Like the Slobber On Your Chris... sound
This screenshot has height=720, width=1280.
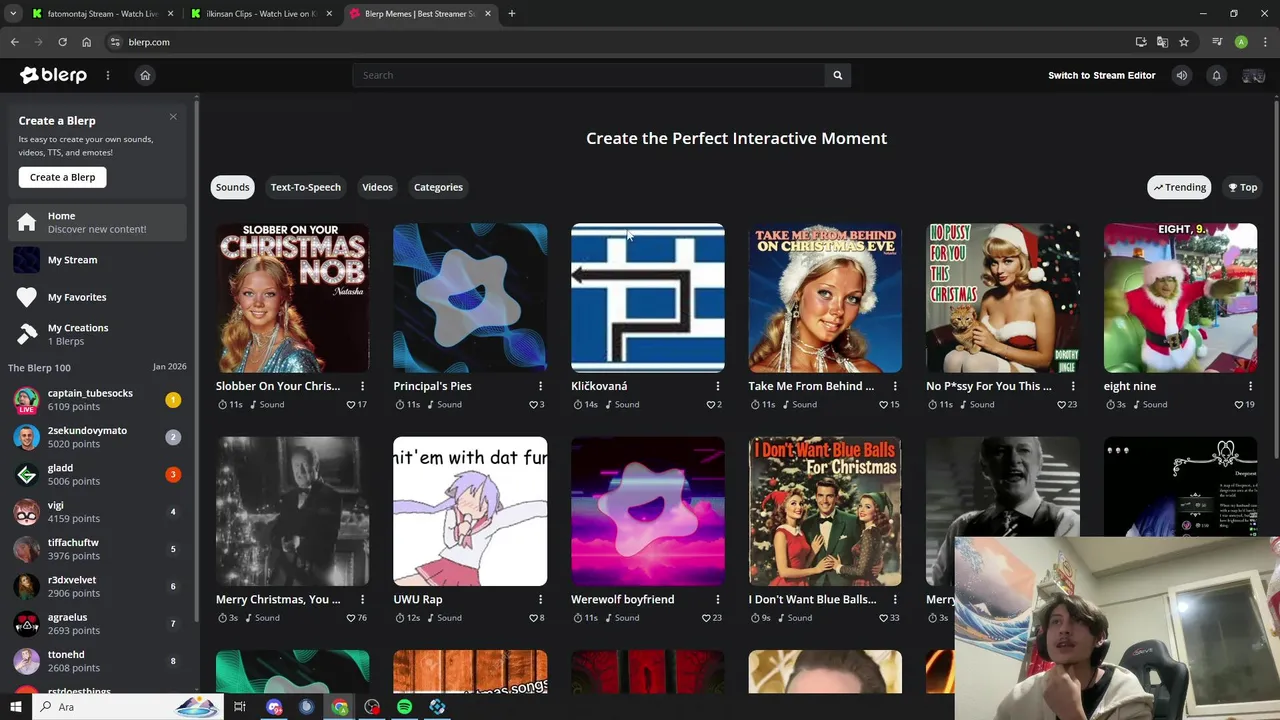[351, 405]
